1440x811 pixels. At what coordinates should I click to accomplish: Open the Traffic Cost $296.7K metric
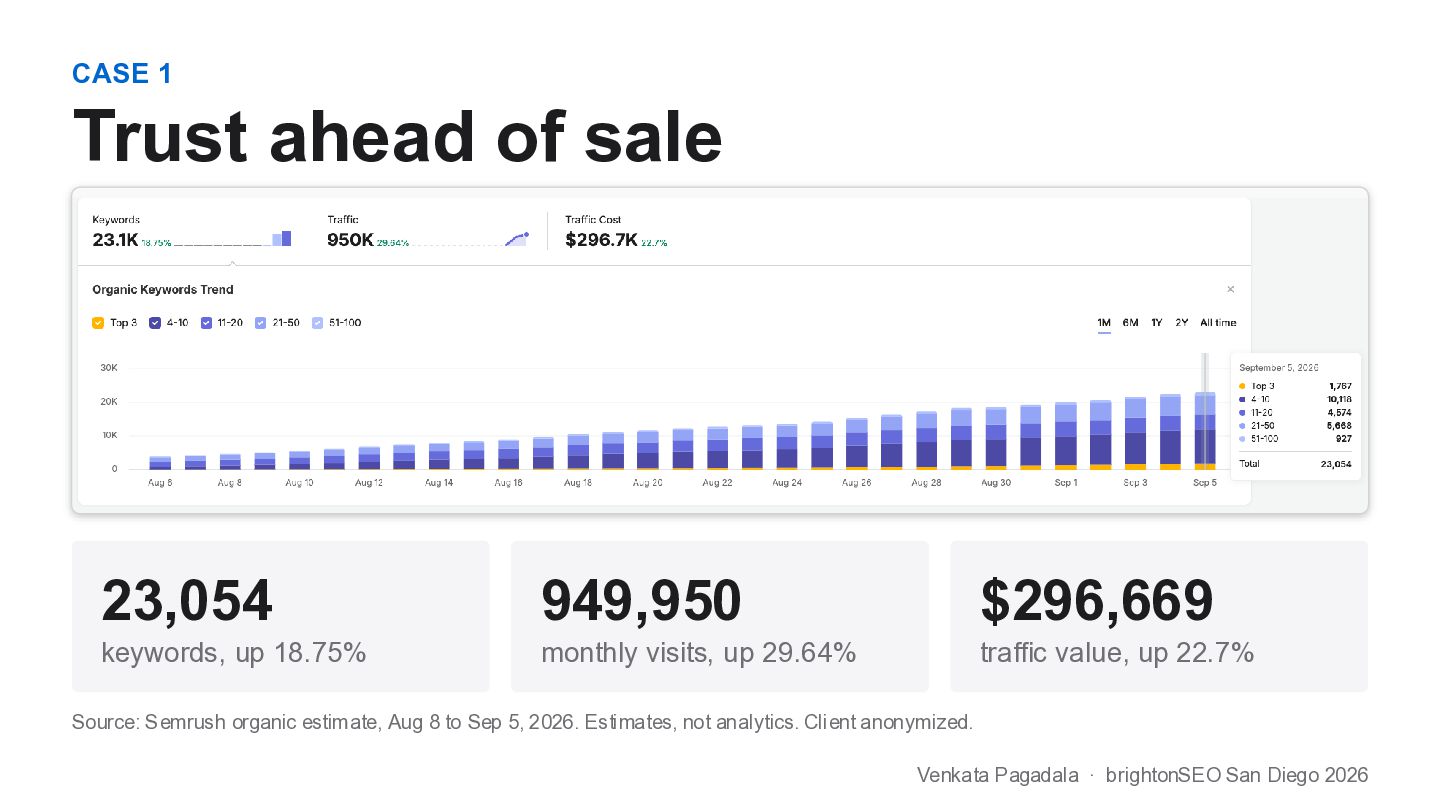point(616,231)
